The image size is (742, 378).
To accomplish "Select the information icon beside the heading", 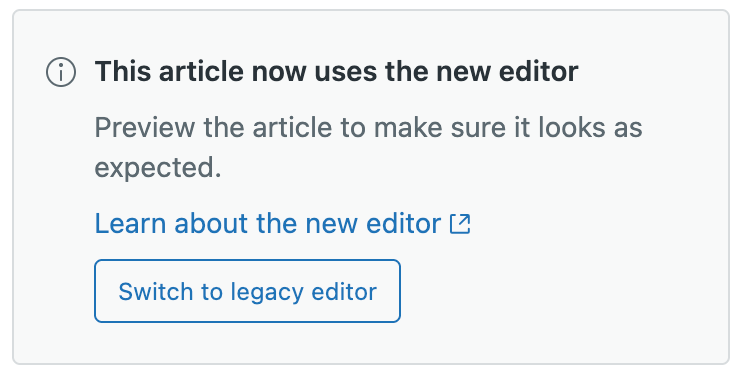I will 61,72.
